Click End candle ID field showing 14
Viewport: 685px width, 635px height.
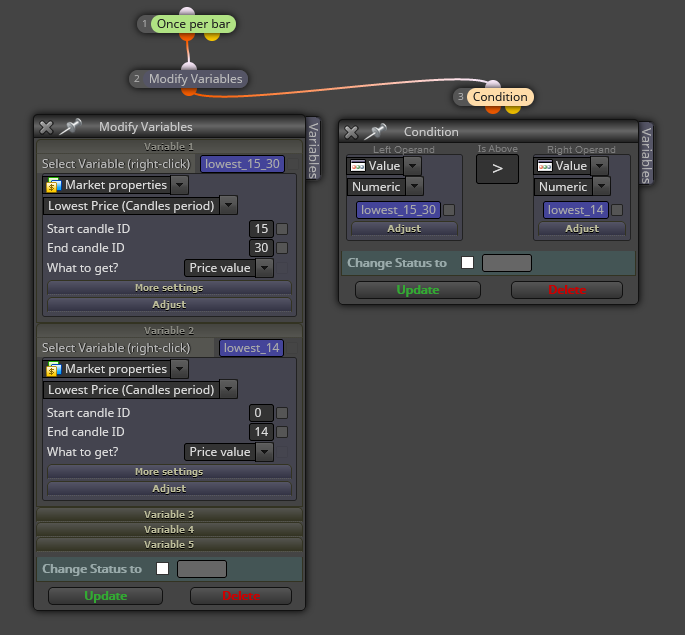point(261,432)
